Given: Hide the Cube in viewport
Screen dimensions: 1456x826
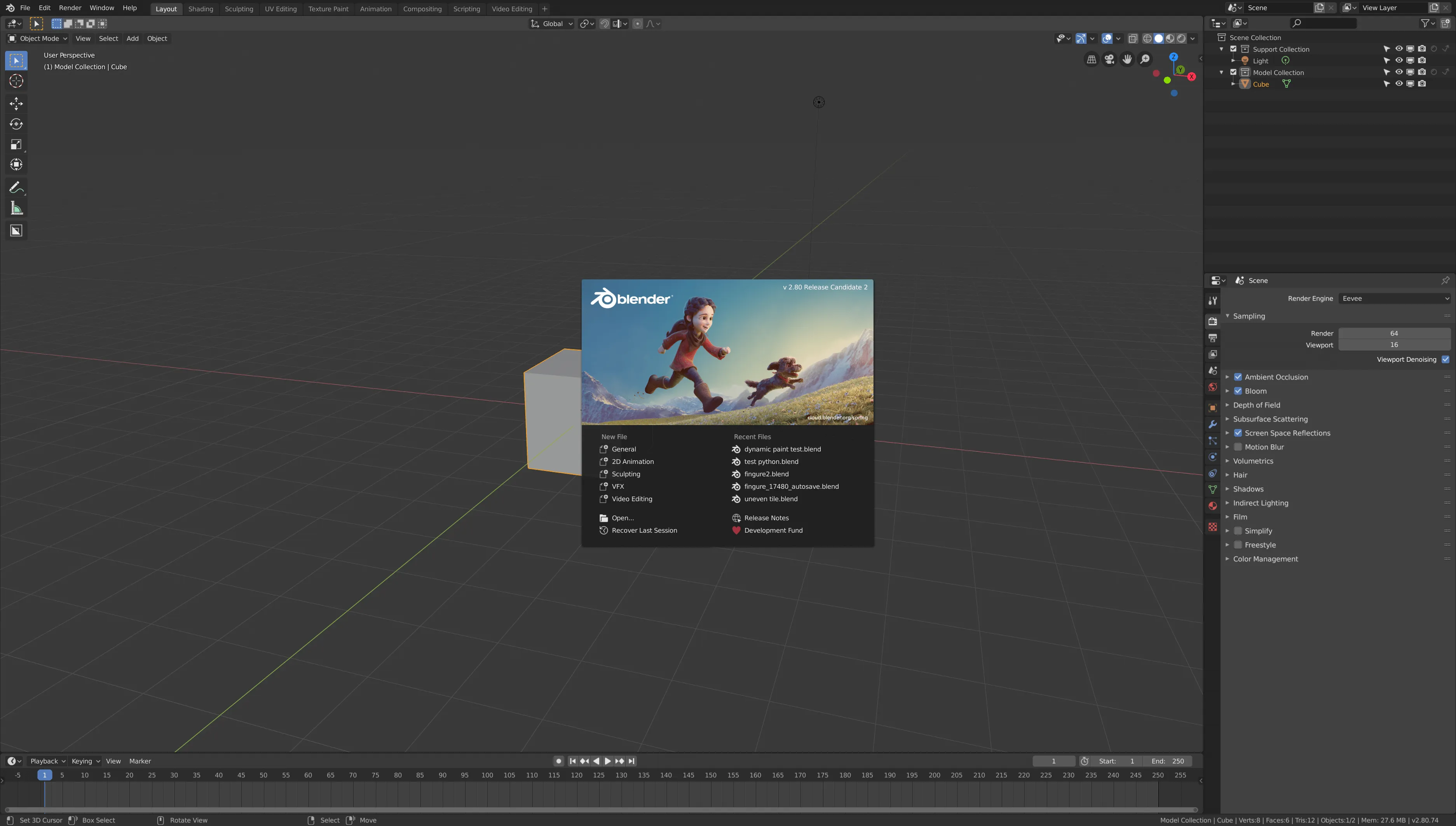Looking at the screenshot, I should pos(1398,84).
